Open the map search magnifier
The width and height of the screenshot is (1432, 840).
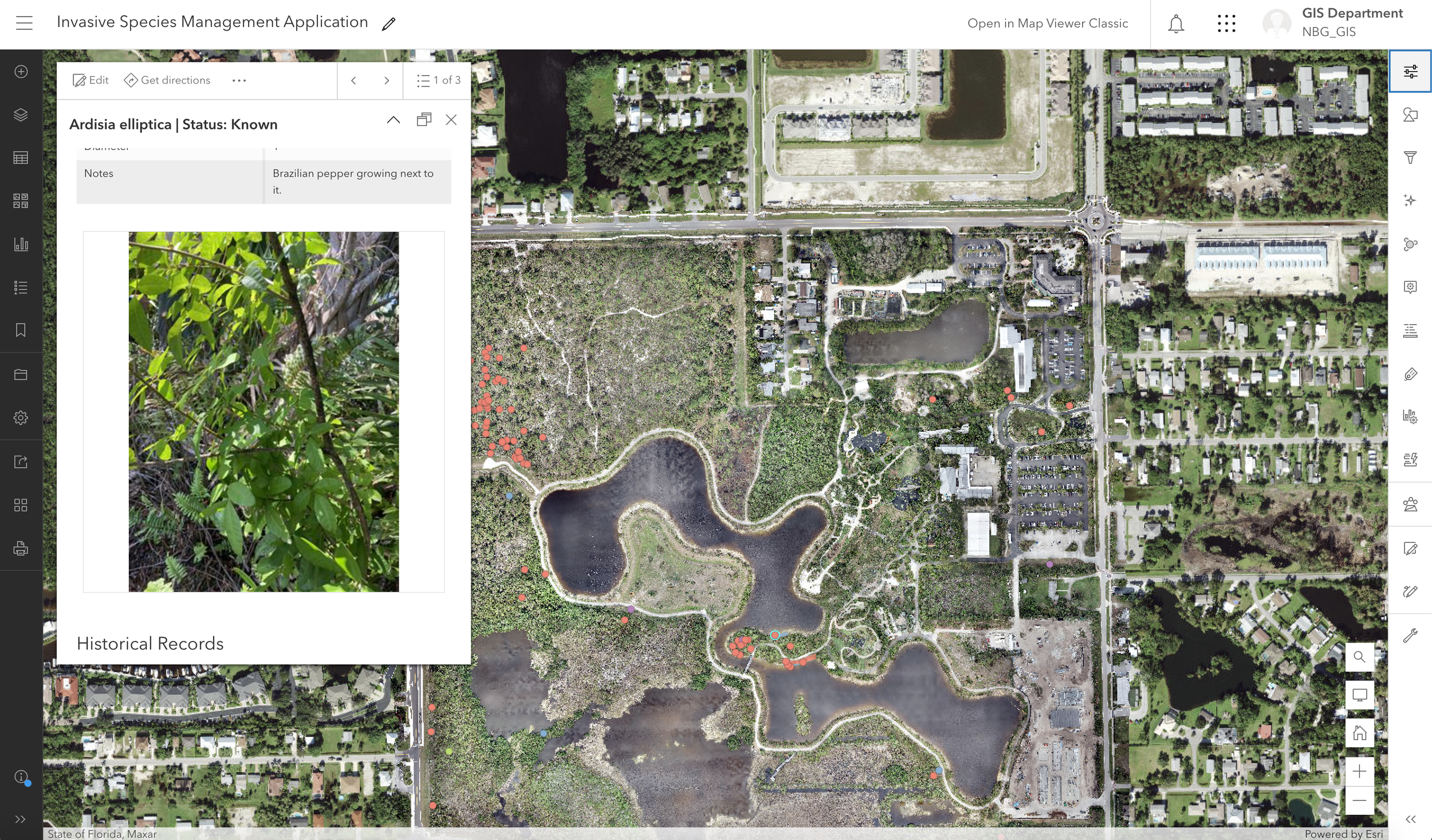point(1359,657)
